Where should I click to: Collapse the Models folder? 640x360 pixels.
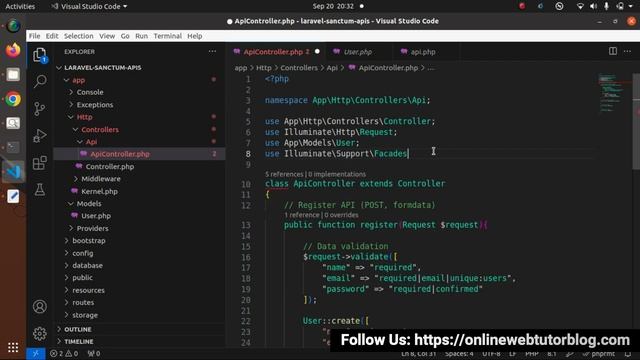(89, 204)
